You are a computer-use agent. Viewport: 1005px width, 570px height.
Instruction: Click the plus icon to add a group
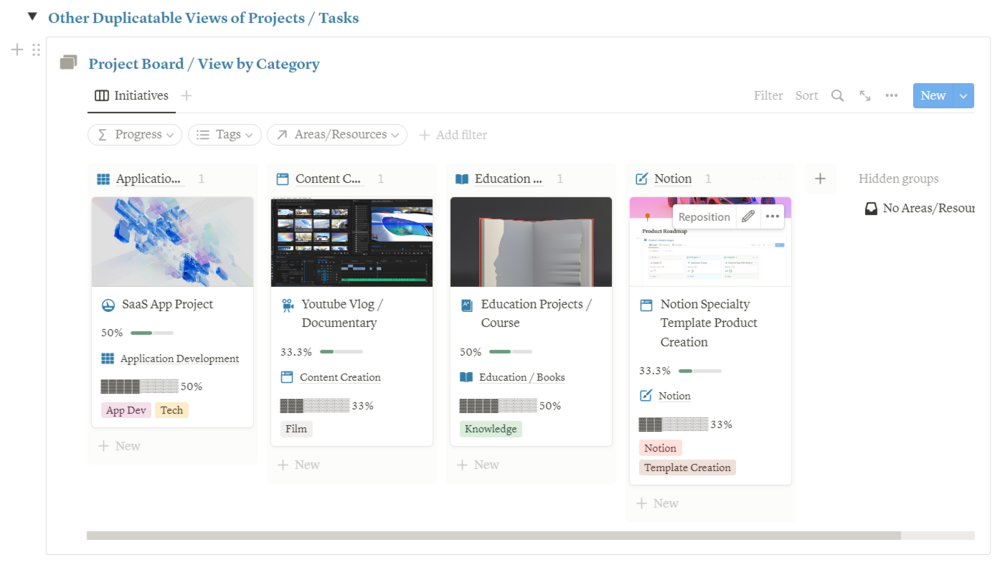pos(820,179)
